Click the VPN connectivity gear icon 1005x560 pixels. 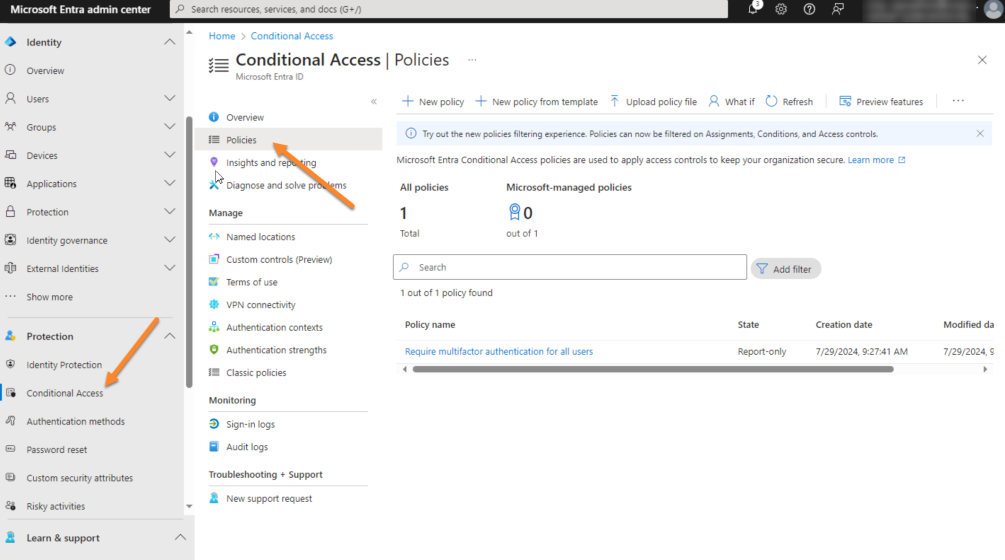tap(214, 304)
